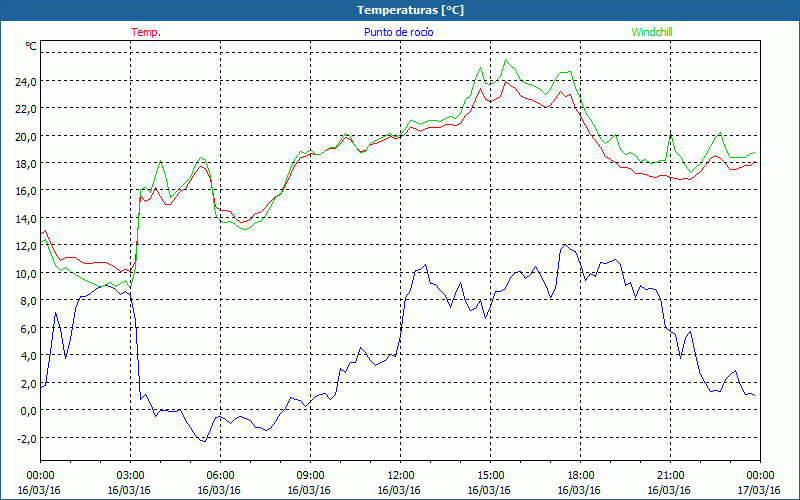Click the 'Temperaturas [°C]' chart title

410,10
